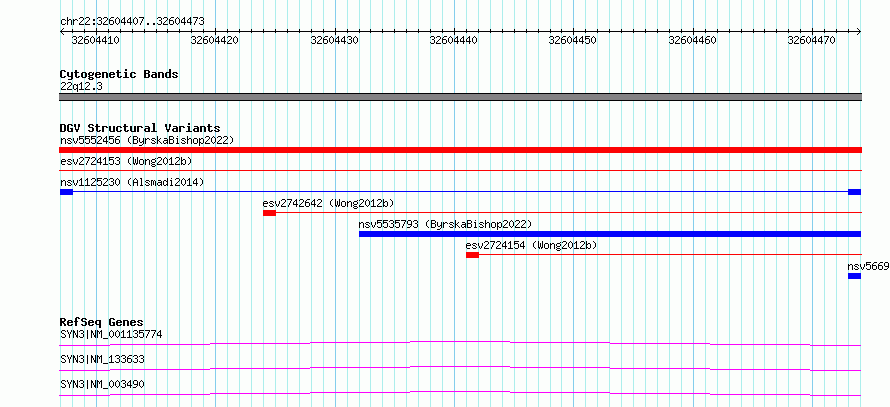890x407 pixels.
Task: Select the magenta SYN3|NM_133633 transcript line
Action: pos(460,368)
